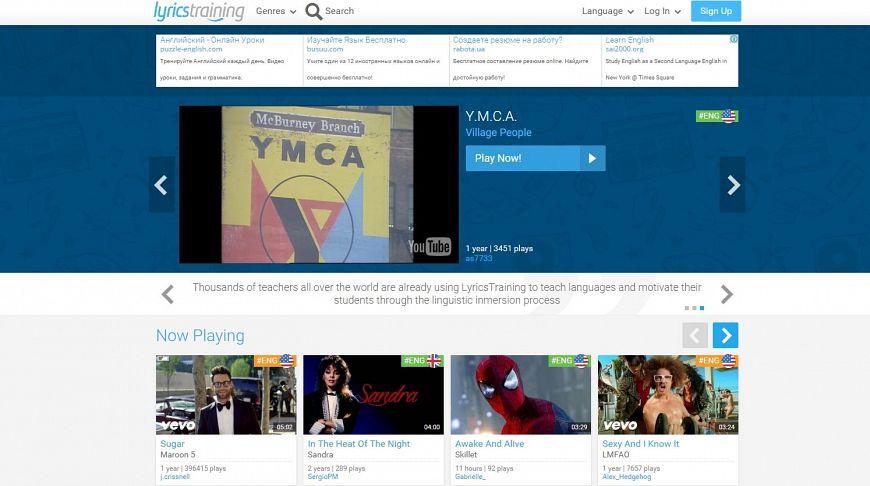
Task: Open the Sugar video thumbnail
Action: click(x=226, y=394)
